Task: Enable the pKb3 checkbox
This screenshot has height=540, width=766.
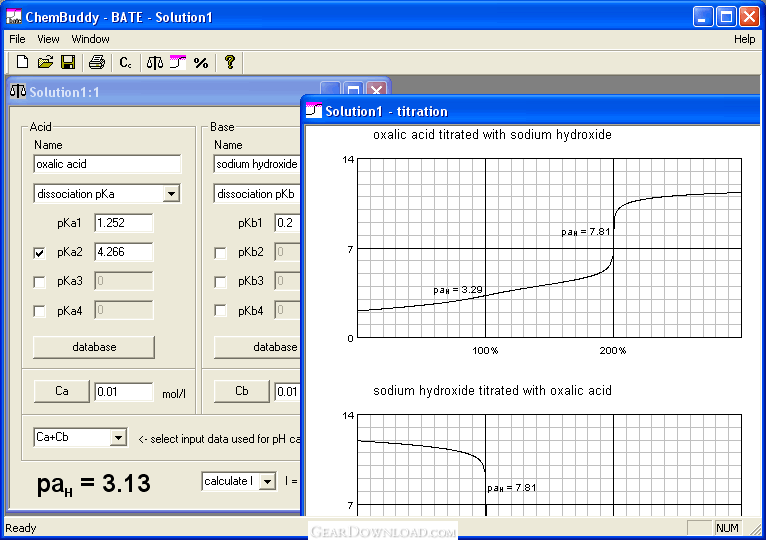Action: [x=220, y=282]
